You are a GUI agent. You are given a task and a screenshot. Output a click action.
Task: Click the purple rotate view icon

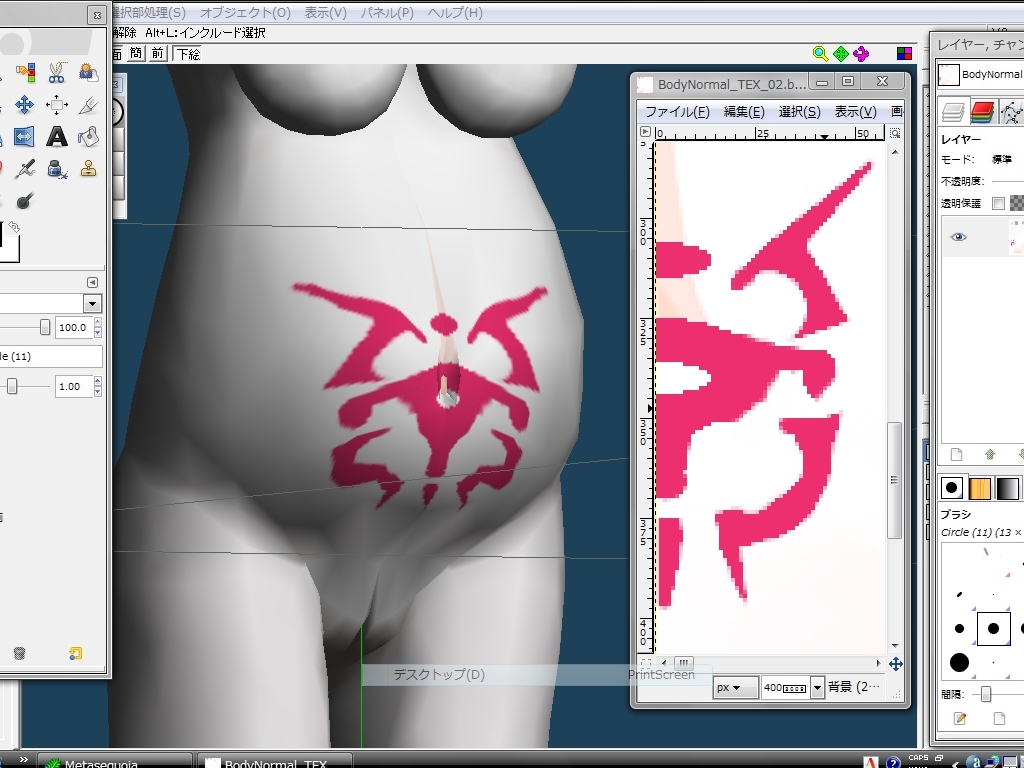pos(861,54)
